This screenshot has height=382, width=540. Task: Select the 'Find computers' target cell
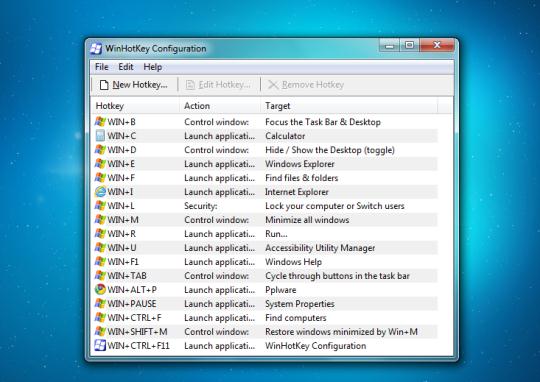point(295,318)
